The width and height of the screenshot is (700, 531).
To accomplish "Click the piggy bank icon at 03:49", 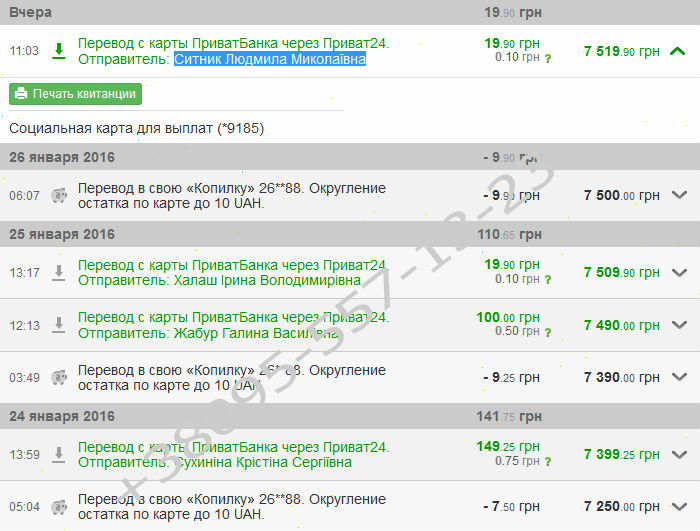I will click(58, 377).
